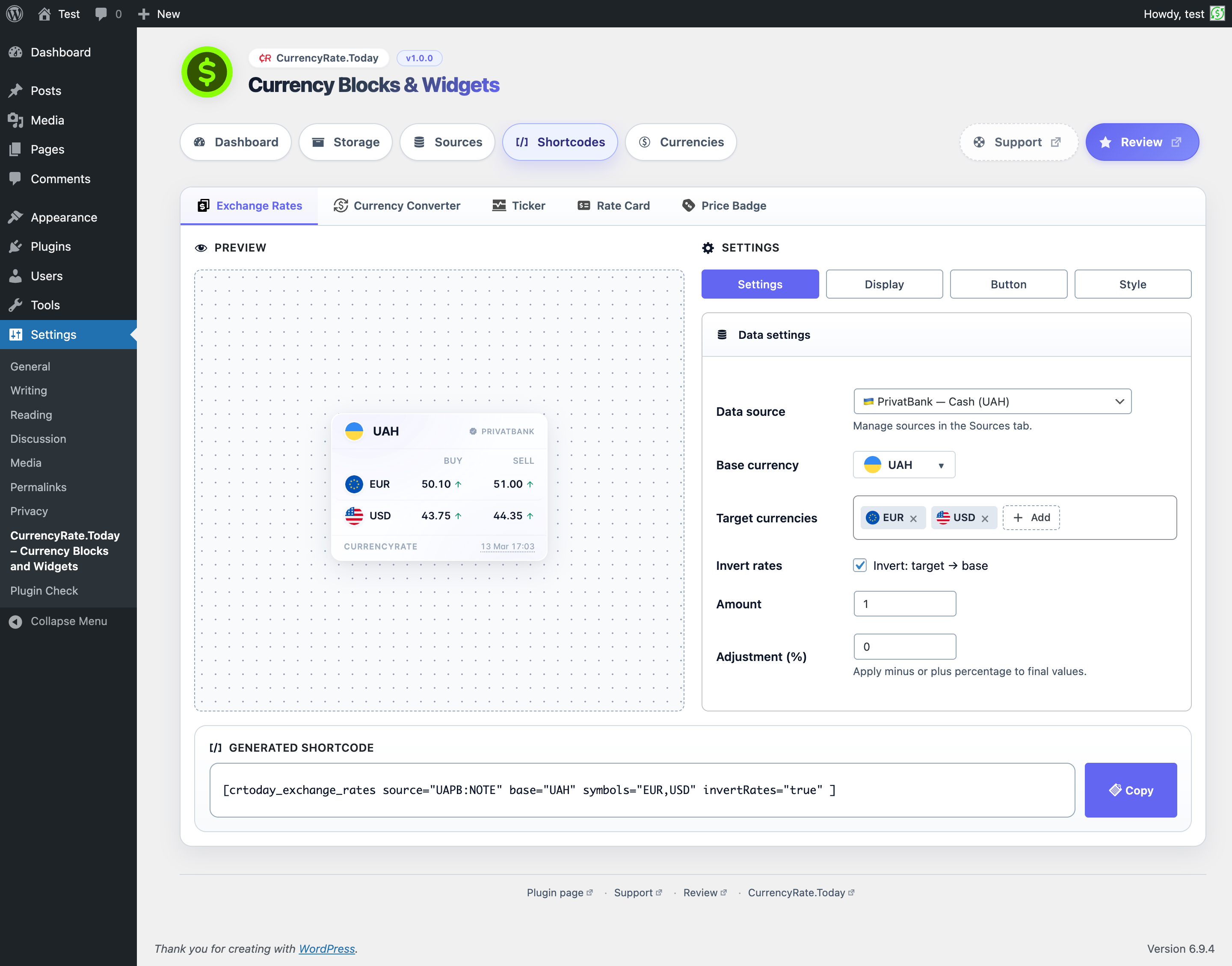
Task: Click the WordPress footer link
Action: coord(327,948)
